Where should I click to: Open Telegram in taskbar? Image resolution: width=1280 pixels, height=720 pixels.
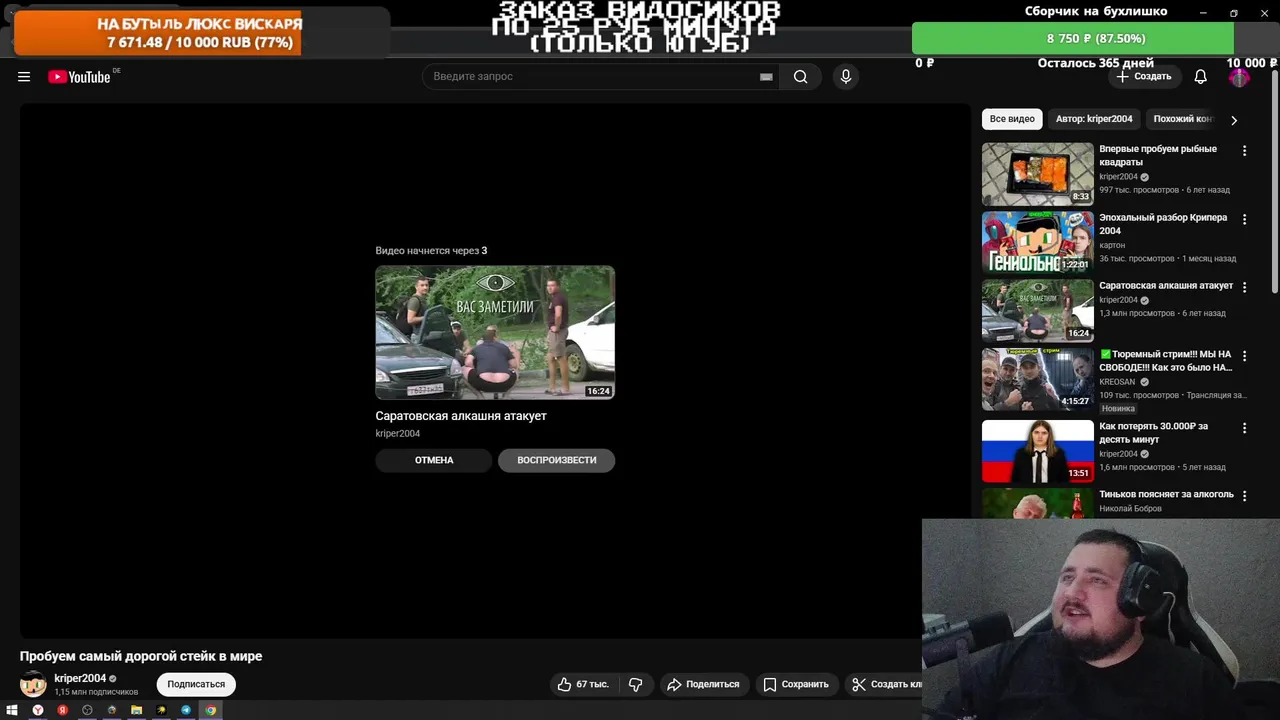[x=186, y=710]
